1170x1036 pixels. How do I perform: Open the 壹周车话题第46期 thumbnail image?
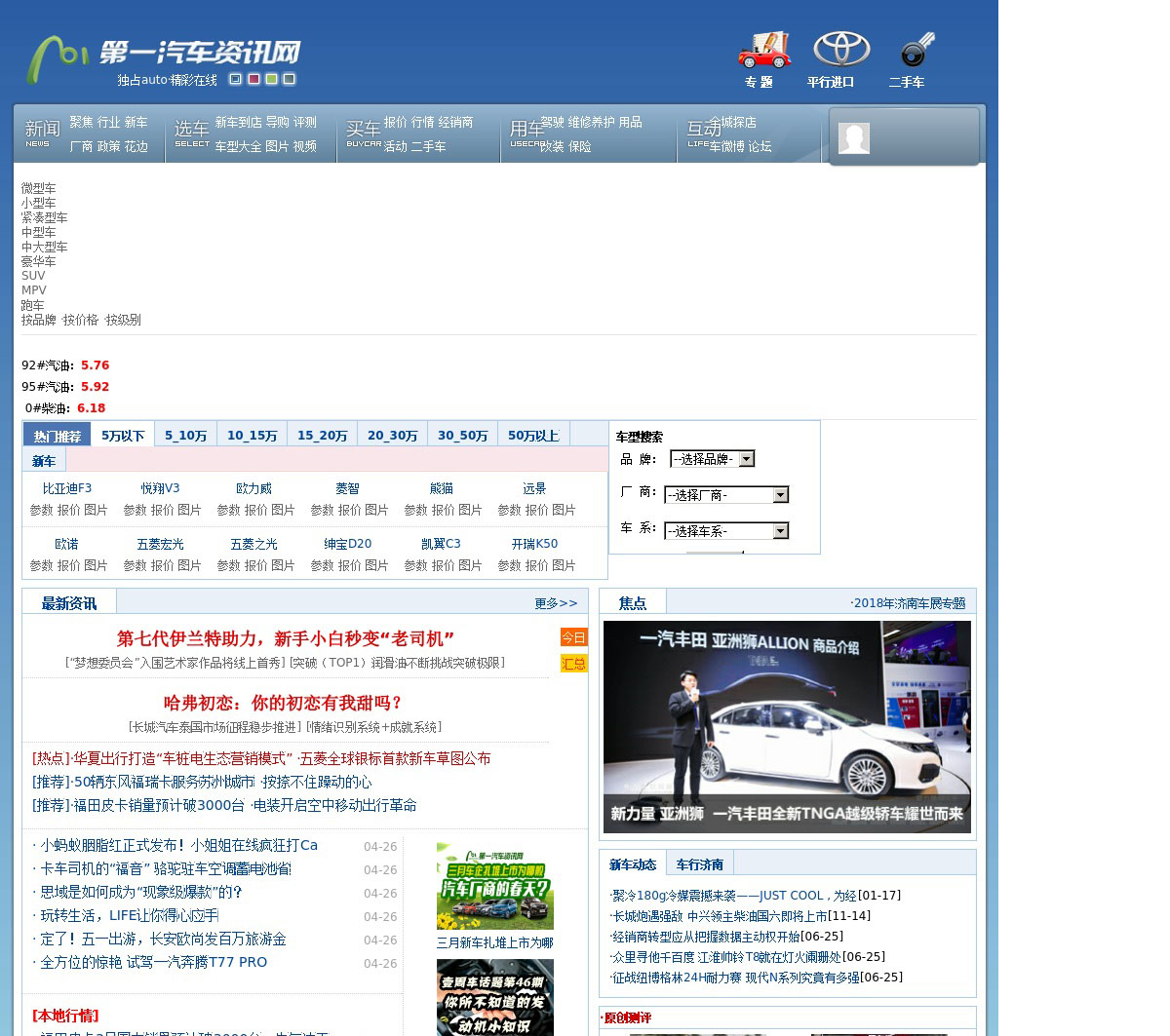click(495, 997)
